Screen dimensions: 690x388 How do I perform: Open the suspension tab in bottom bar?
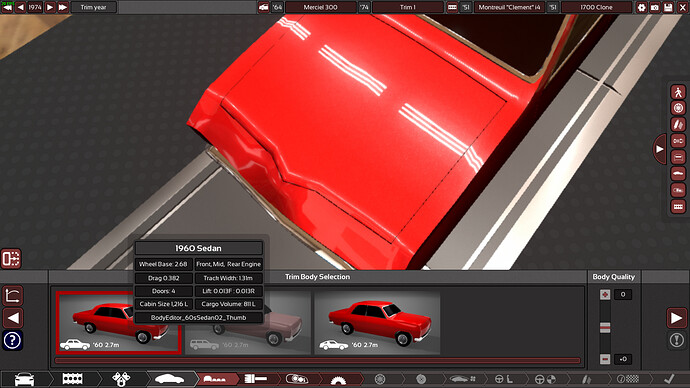tap(586, 379)
